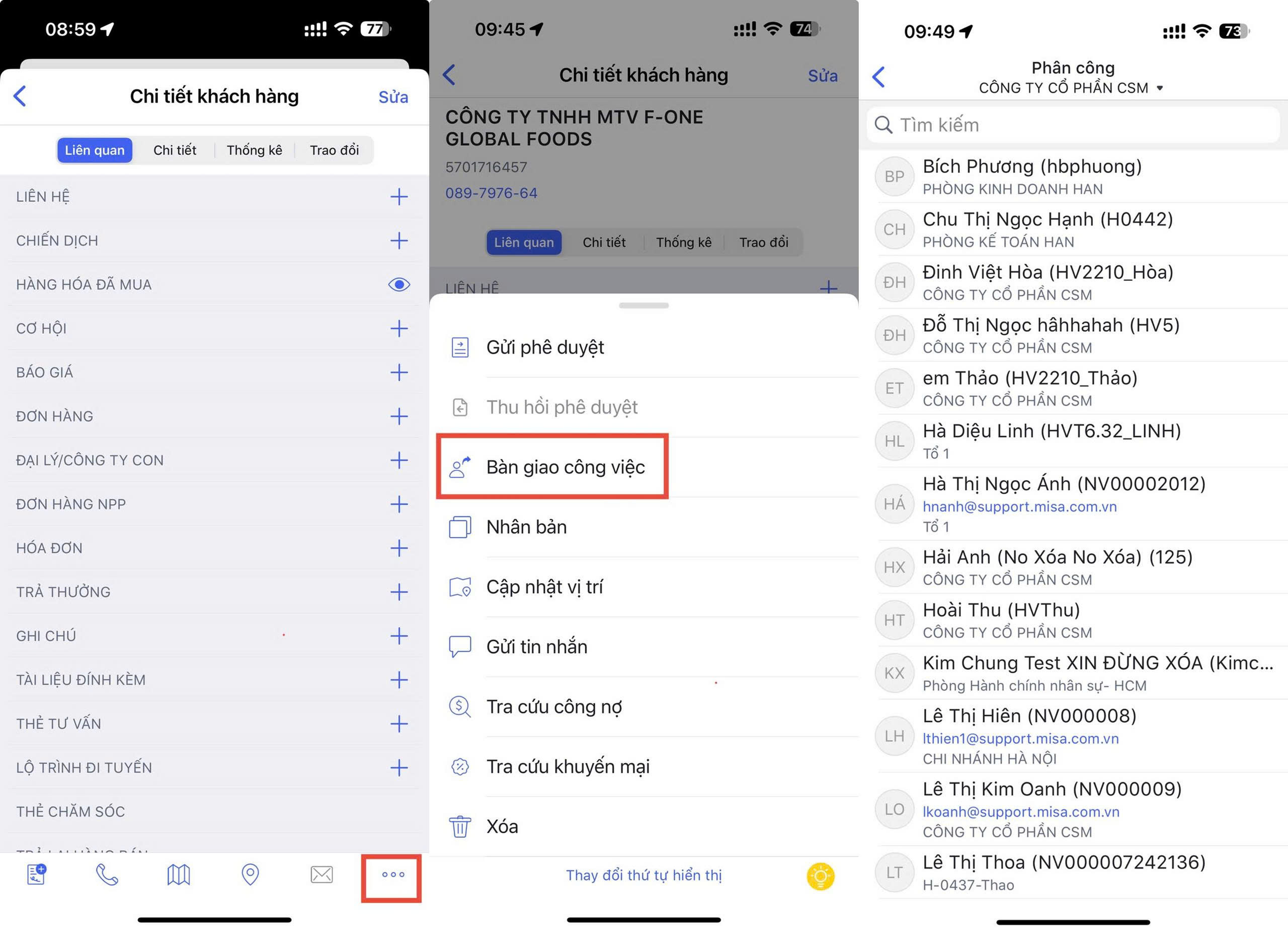
Task: Tap the plus icon next to CƠ HỘI
Action: click(x=398, y=328)
